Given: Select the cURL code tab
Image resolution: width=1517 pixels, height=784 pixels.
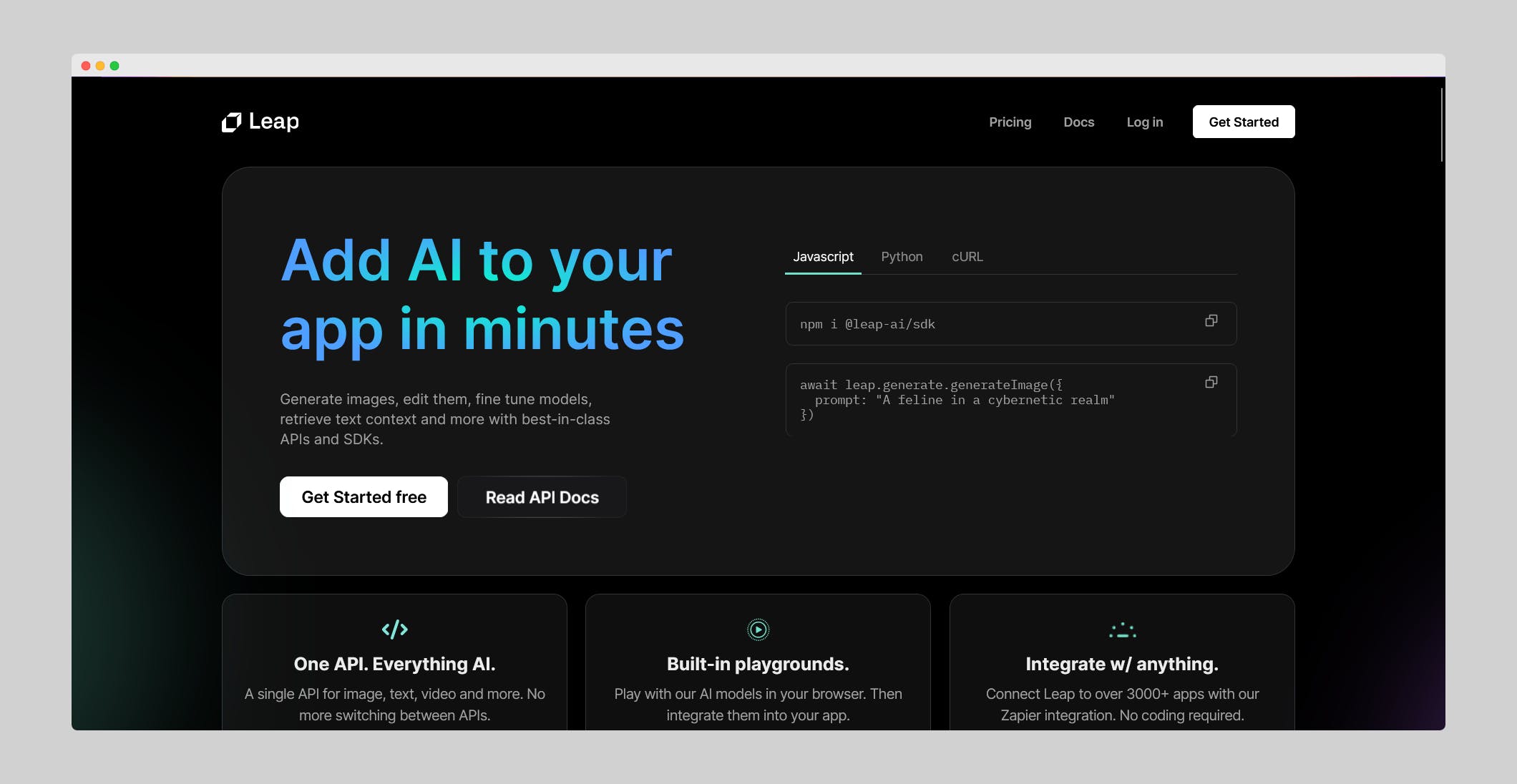Looking at the screenshot, I should pyautogui.click(x=967, y=257).
